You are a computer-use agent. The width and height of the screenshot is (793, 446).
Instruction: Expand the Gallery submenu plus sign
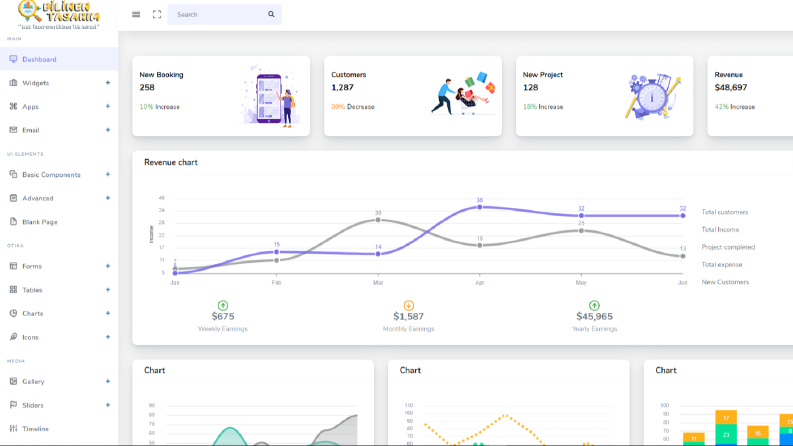pos(108,381)
